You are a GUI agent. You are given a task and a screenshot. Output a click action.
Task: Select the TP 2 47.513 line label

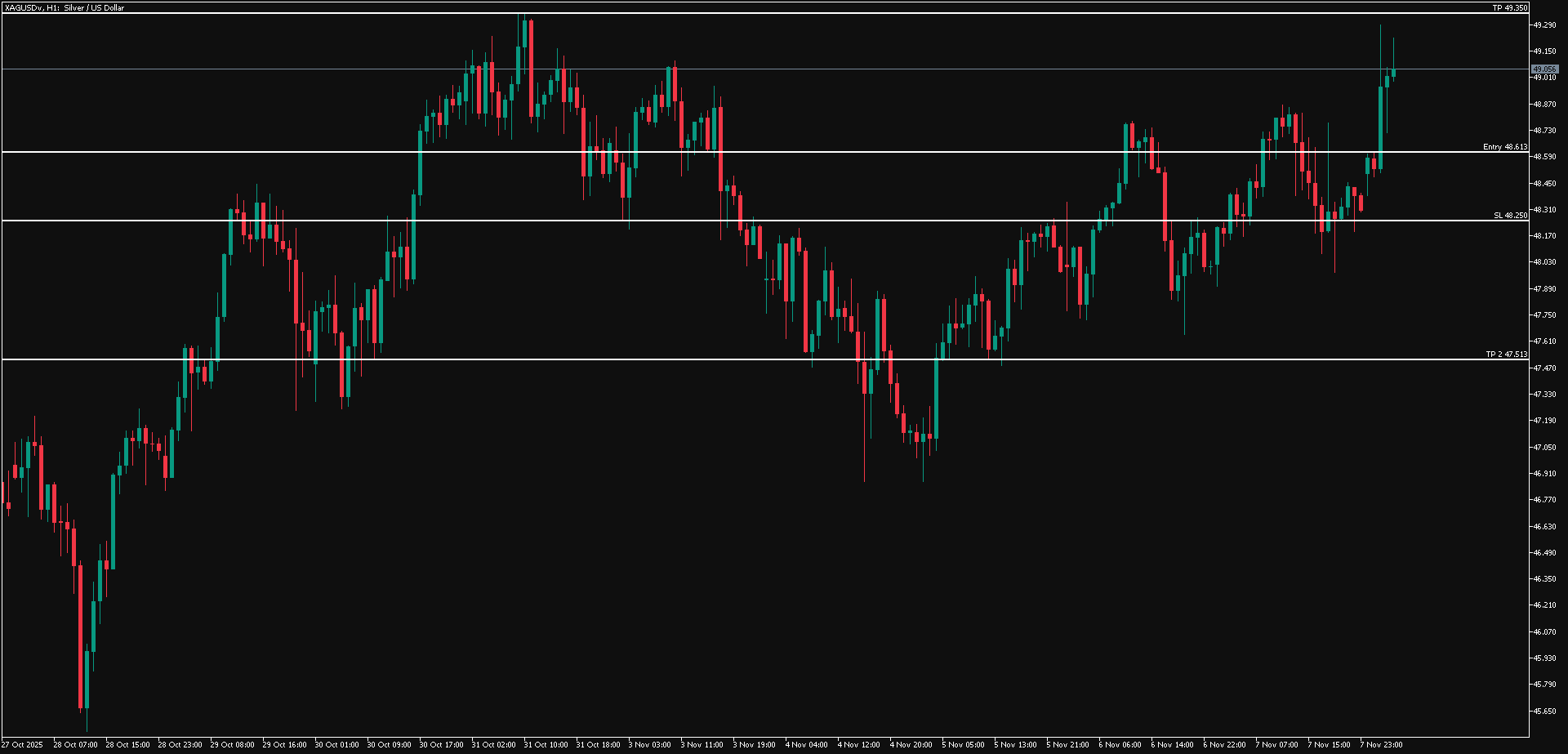click(x=1506, y=355)
